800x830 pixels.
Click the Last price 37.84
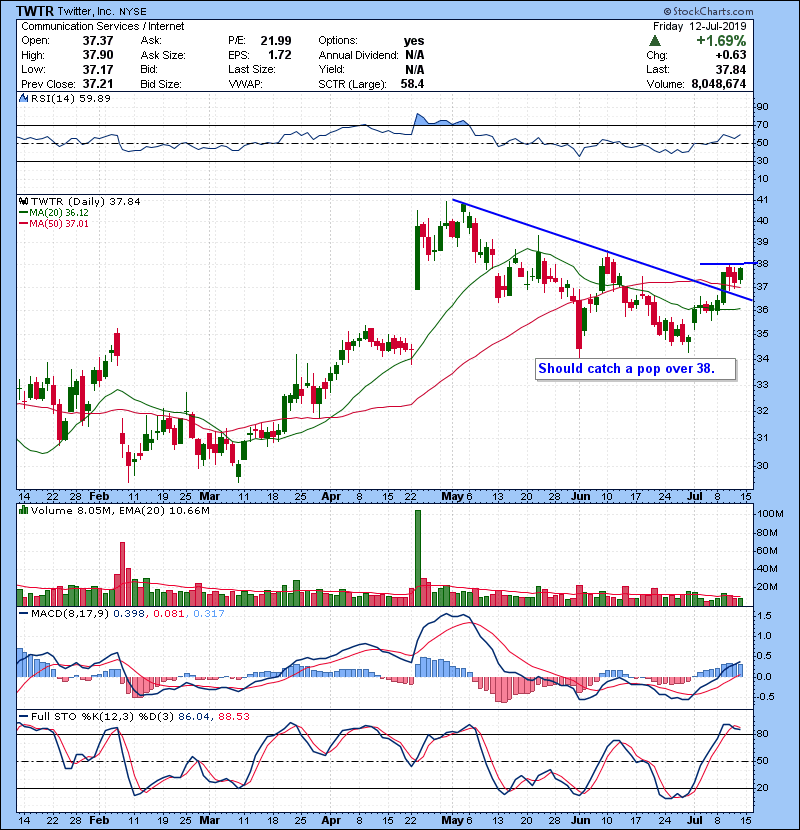tap(731, 69)
